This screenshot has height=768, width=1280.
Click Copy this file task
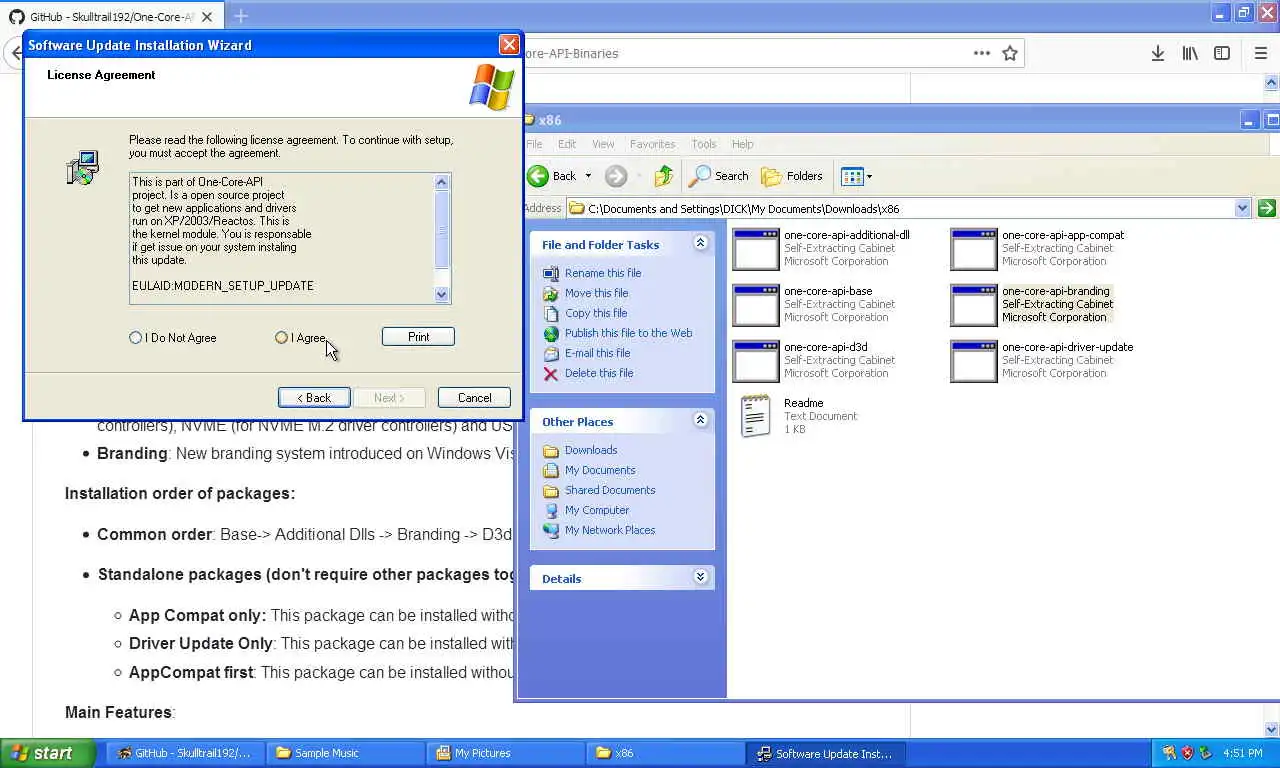coord(596,313)
